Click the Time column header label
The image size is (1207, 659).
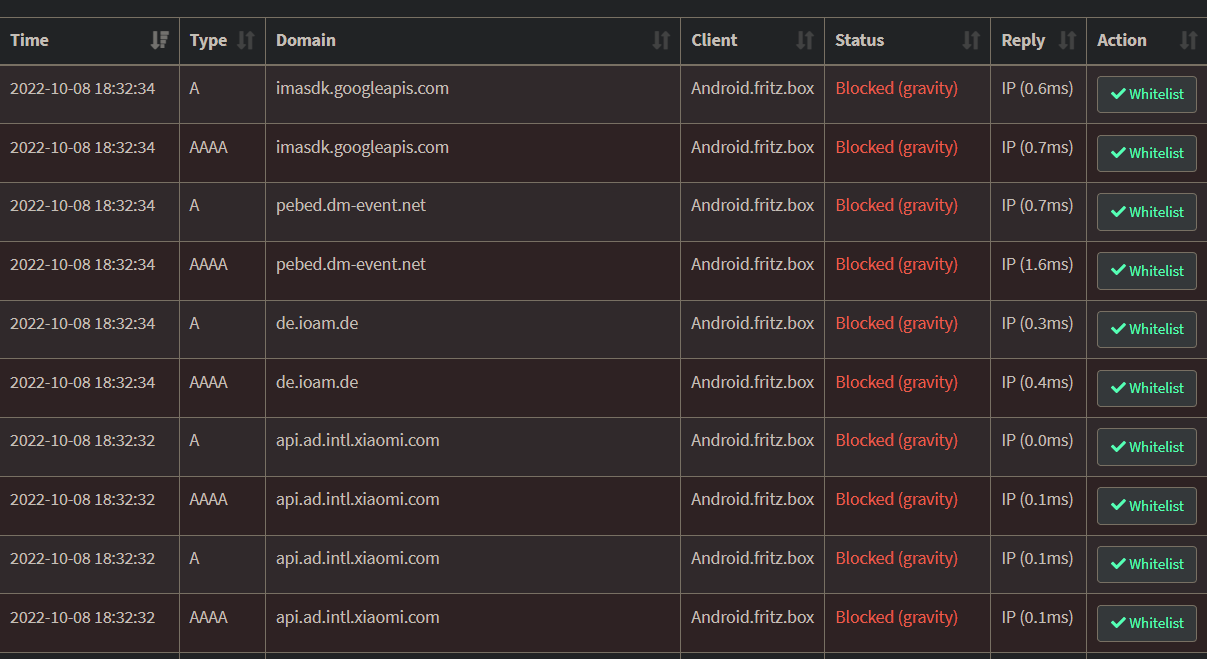point(30,41)
